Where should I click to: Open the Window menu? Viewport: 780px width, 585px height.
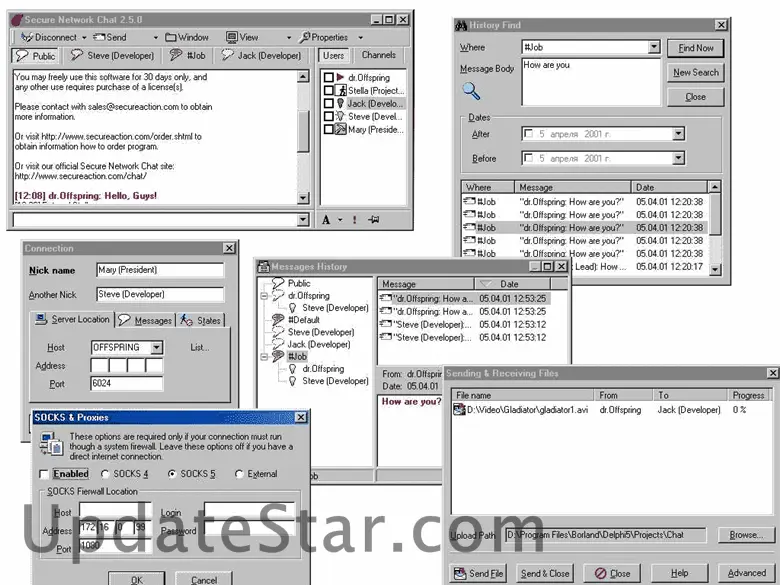187,37
